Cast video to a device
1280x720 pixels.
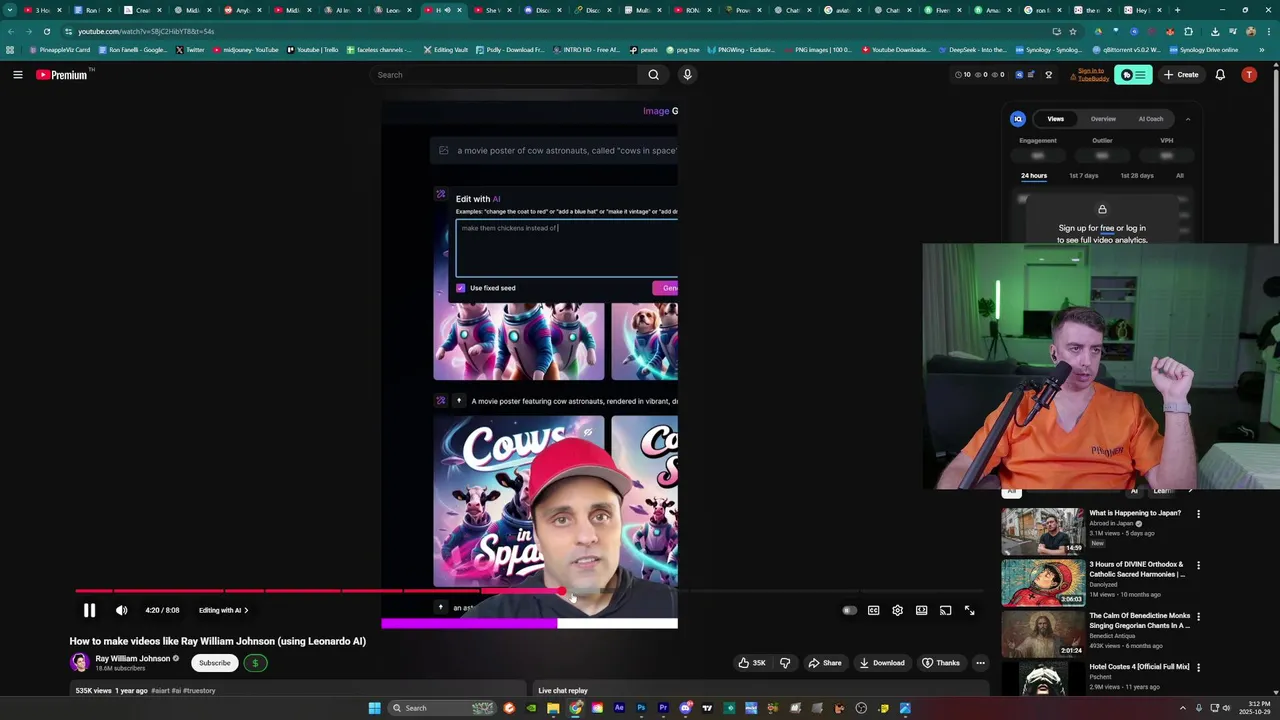945,610
